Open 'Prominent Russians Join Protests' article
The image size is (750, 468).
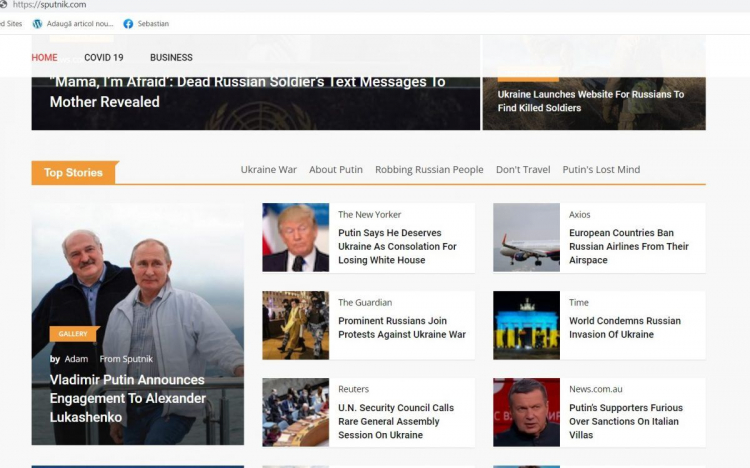[x=402, y=327]
